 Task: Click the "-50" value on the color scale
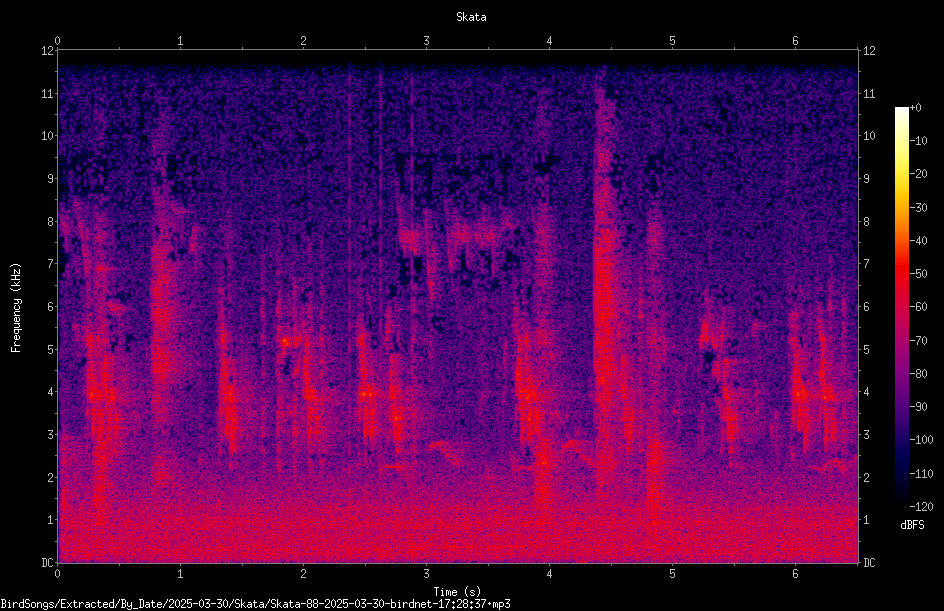[918, 274]
